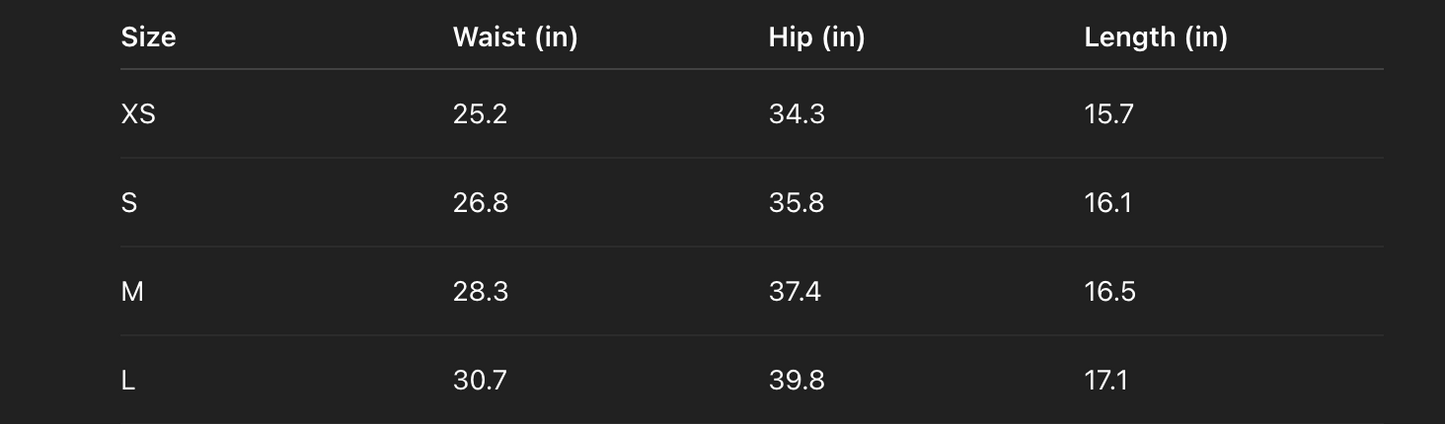Viewport: 1445px width, 424px height.
Task: Click the L hip value 39.8
Action: coord(796,381)
